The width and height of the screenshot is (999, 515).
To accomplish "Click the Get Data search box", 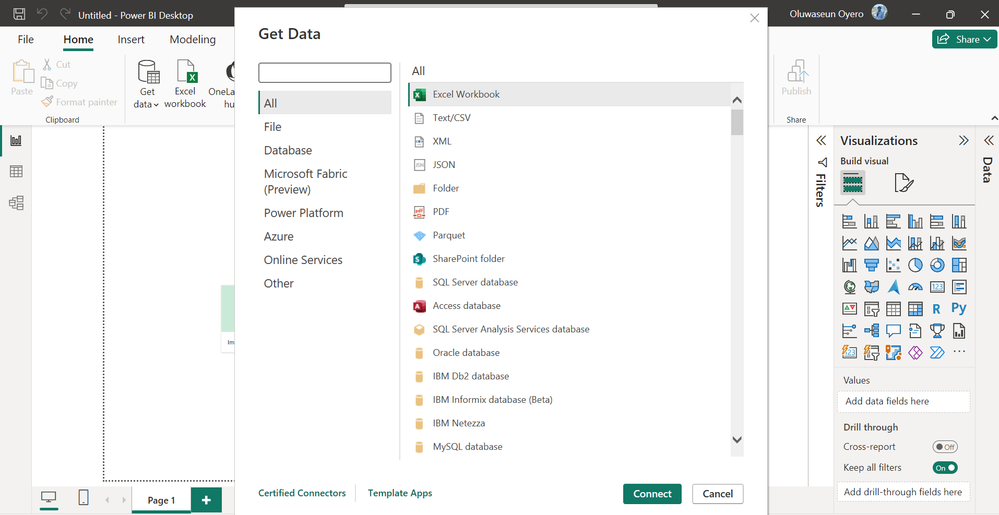I will [324, 73].
